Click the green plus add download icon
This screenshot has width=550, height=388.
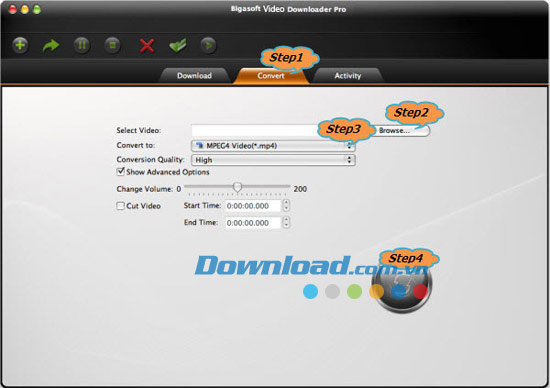point(20,45)
